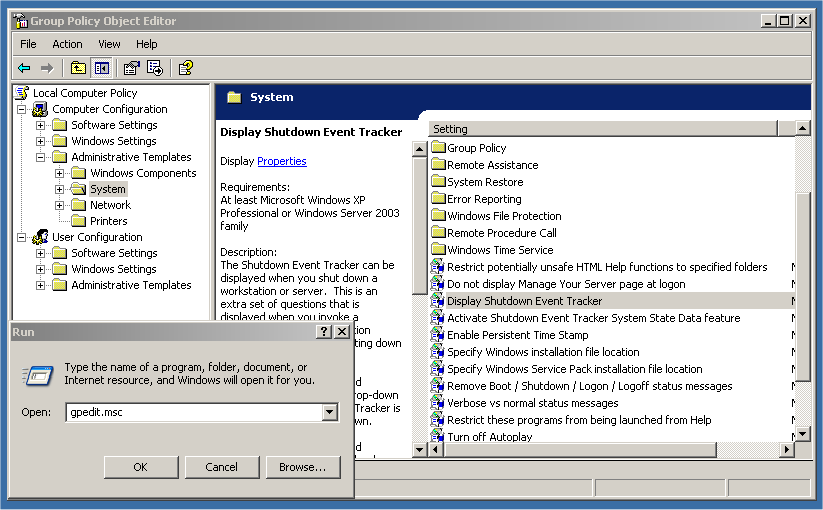Expand Software Settings under User Configuration
The width and height of the screenshot is (823, 510).
click(41, 253)
